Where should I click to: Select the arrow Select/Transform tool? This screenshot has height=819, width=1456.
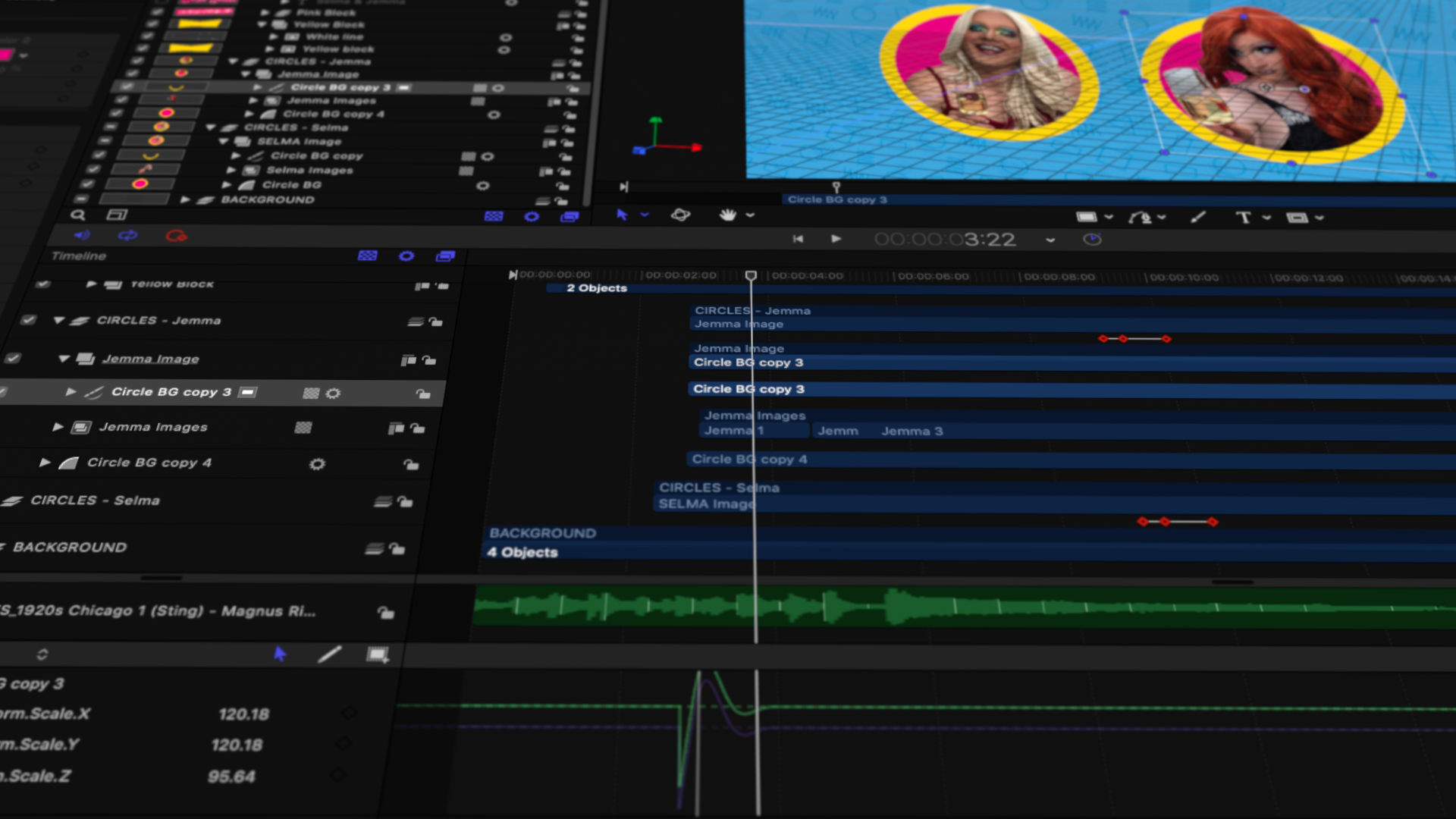click(622, 215)
